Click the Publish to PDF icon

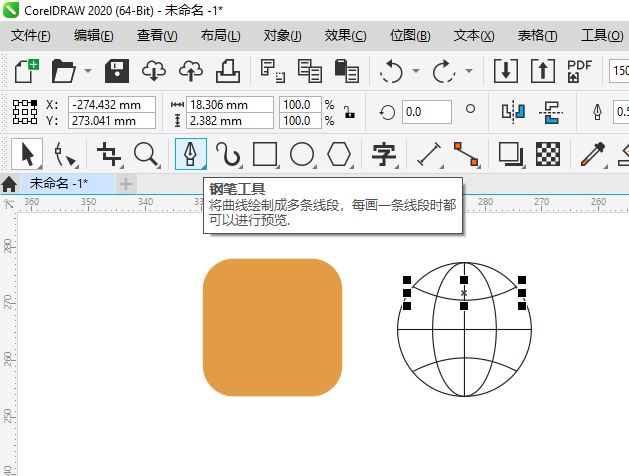579,71
